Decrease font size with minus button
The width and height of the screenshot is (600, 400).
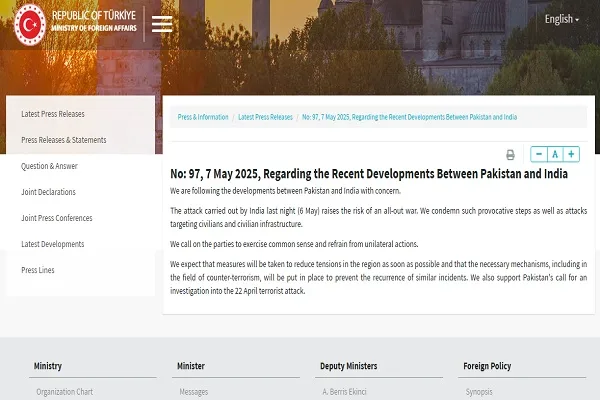click(539, 154)
